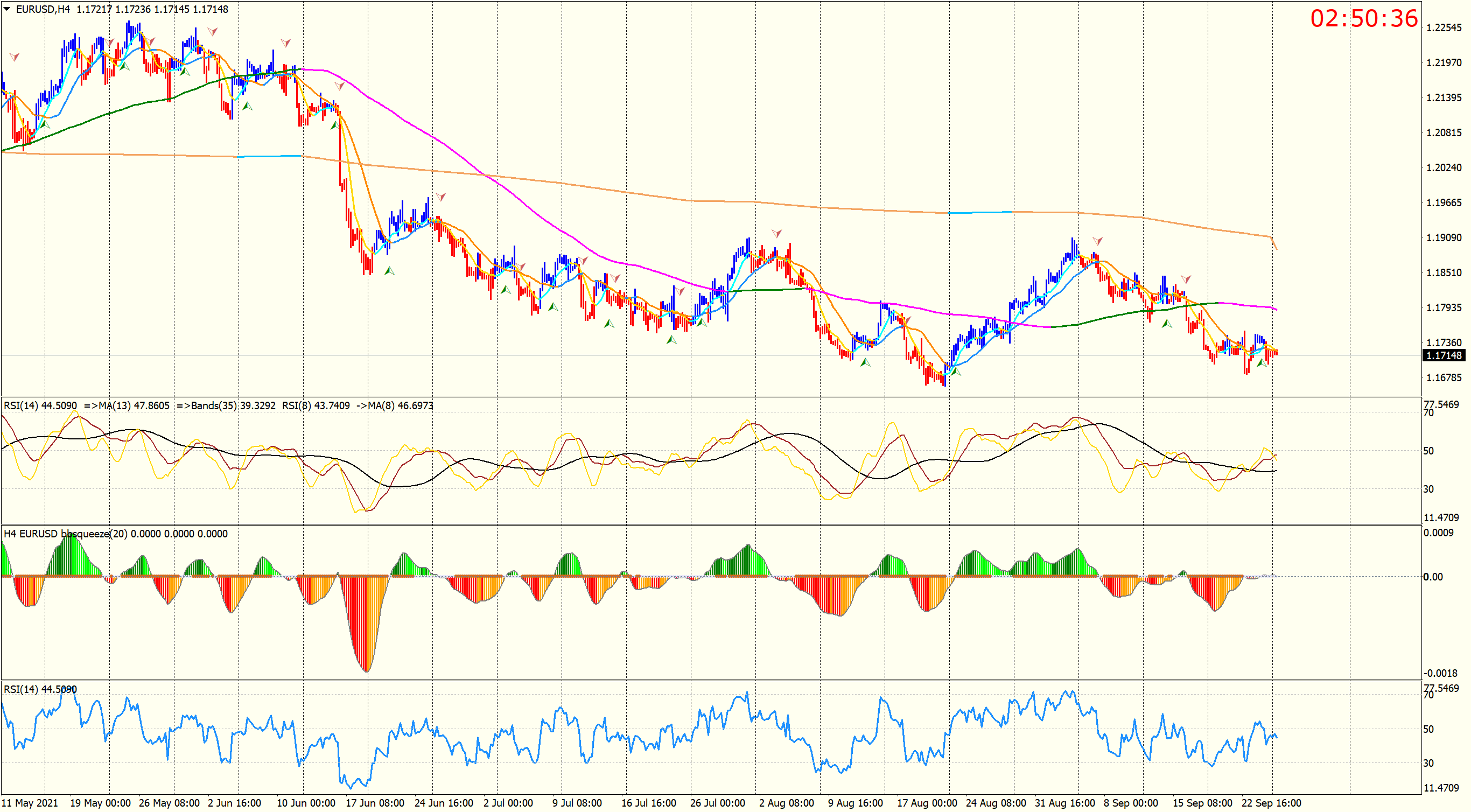The height and width of the screenshot is (812, 1471).
Task: Click green up-arrow at the 17 Aug low
Action: [x=955, y=371]
